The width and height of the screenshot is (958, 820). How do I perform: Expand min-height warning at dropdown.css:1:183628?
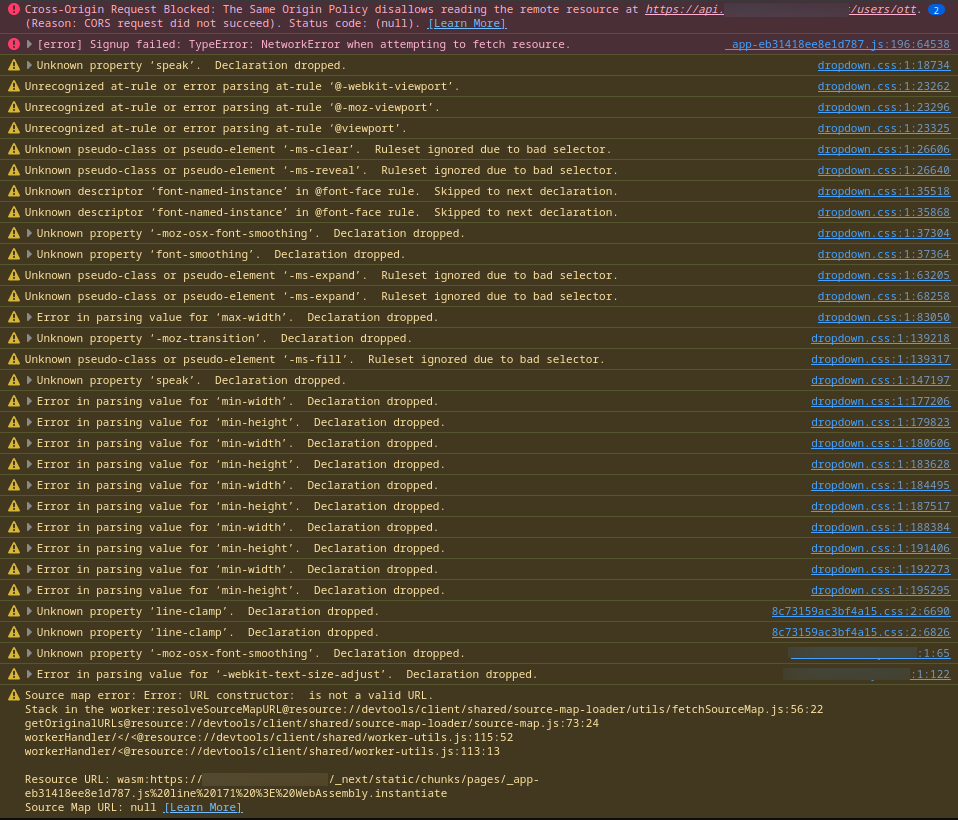(x=29, y=464)
